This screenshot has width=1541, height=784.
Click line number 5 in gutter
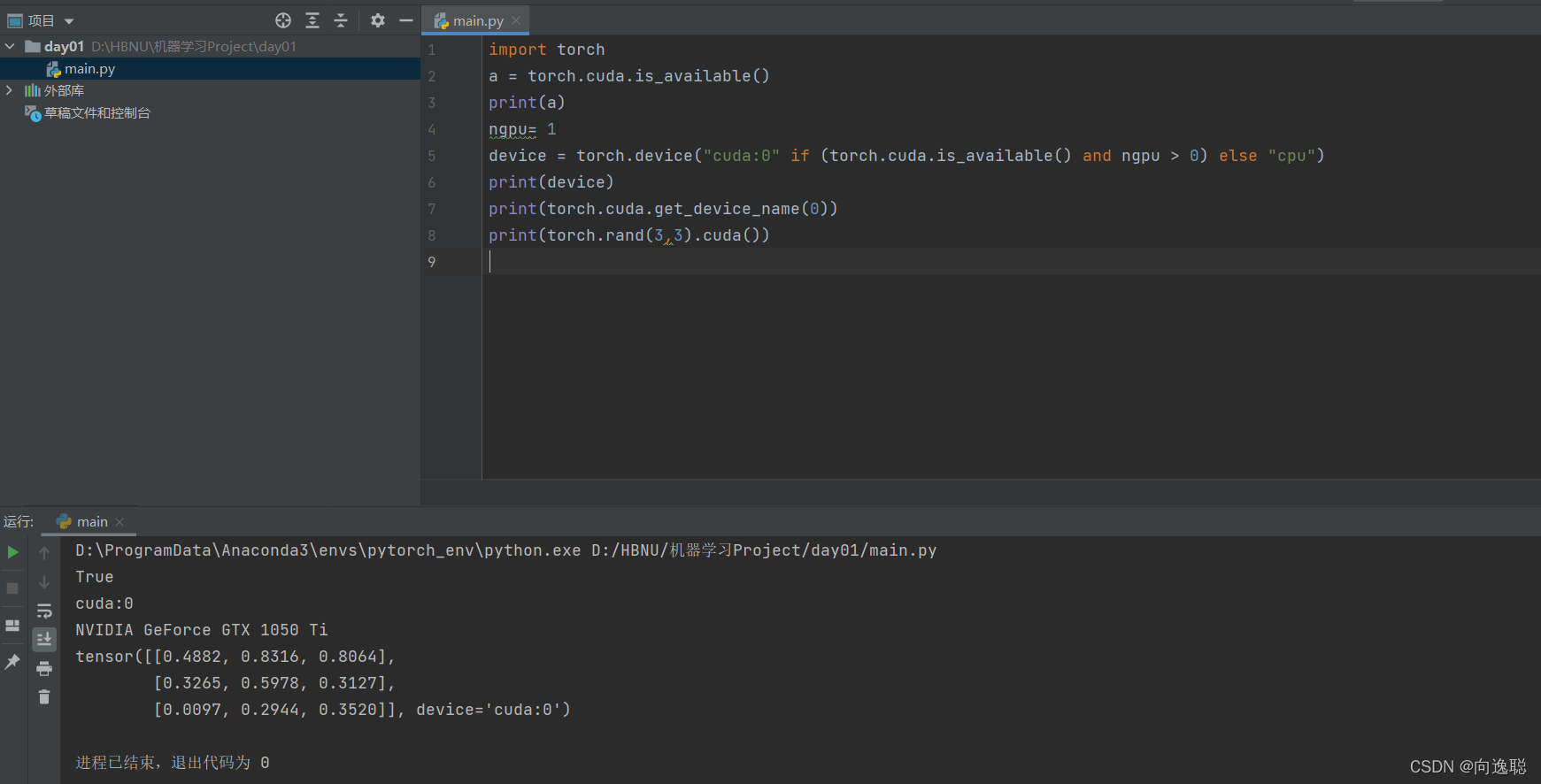432,156
